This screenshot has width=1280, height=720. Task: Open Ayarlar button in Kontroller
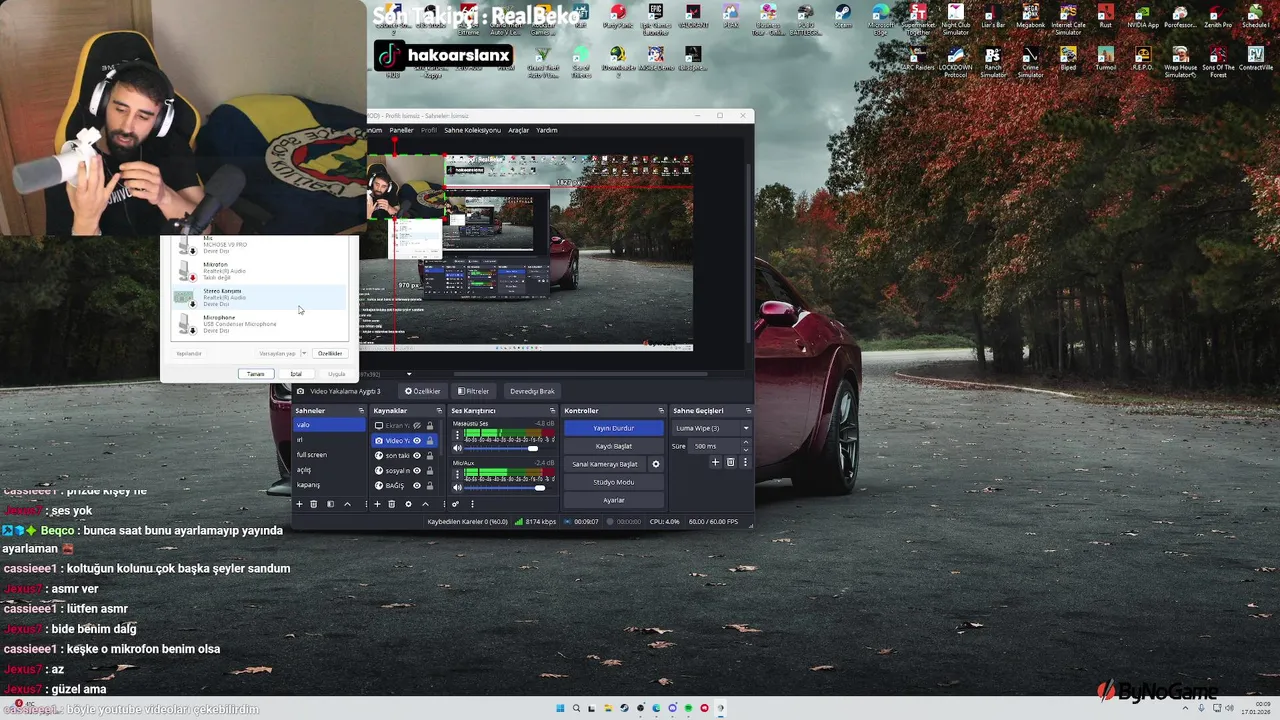(613, 500)
